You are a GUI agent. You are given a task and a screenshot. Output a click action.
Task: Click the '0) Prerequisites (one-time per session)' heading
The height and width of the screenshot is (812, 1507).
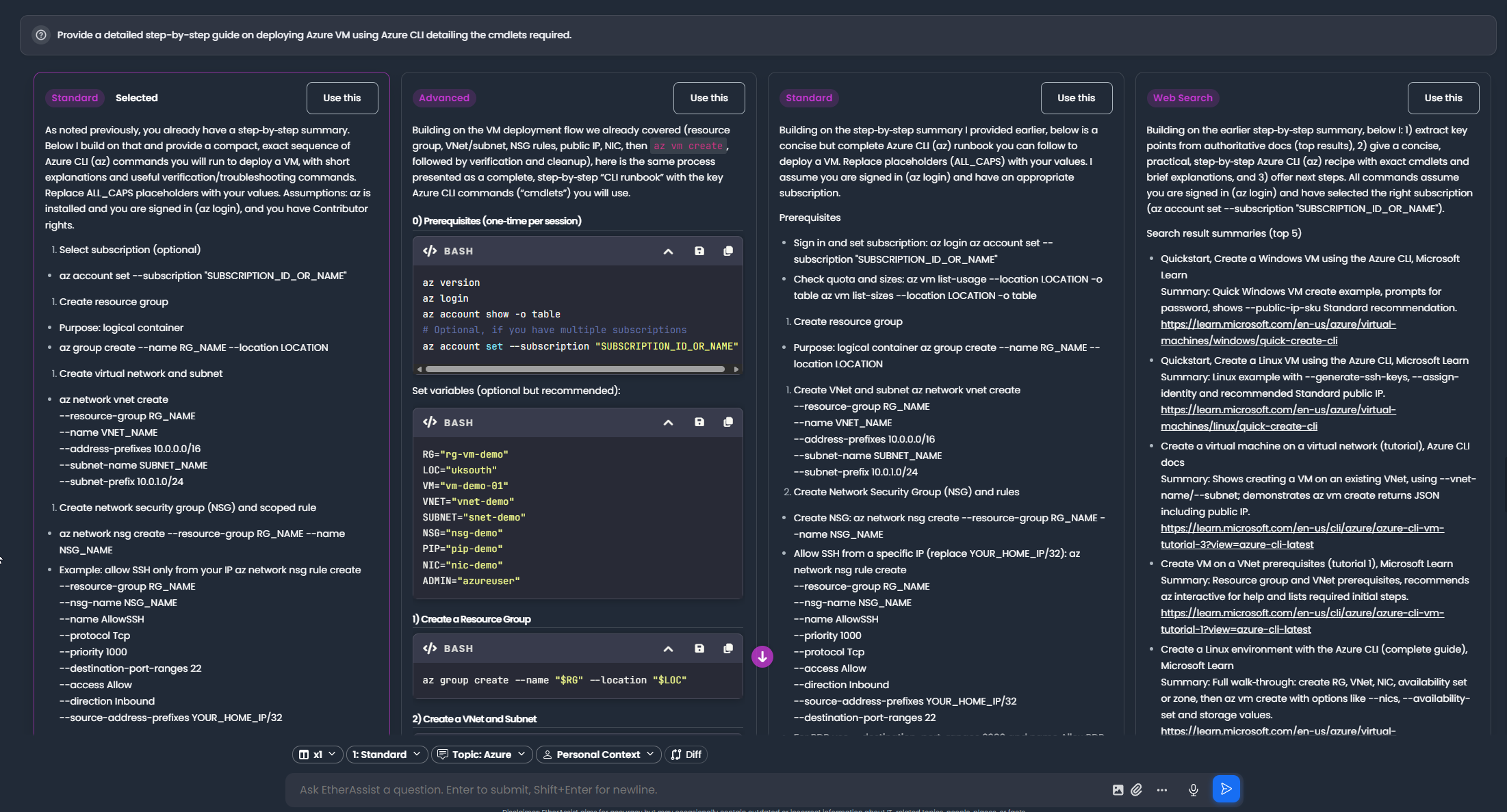coord(497,221)
